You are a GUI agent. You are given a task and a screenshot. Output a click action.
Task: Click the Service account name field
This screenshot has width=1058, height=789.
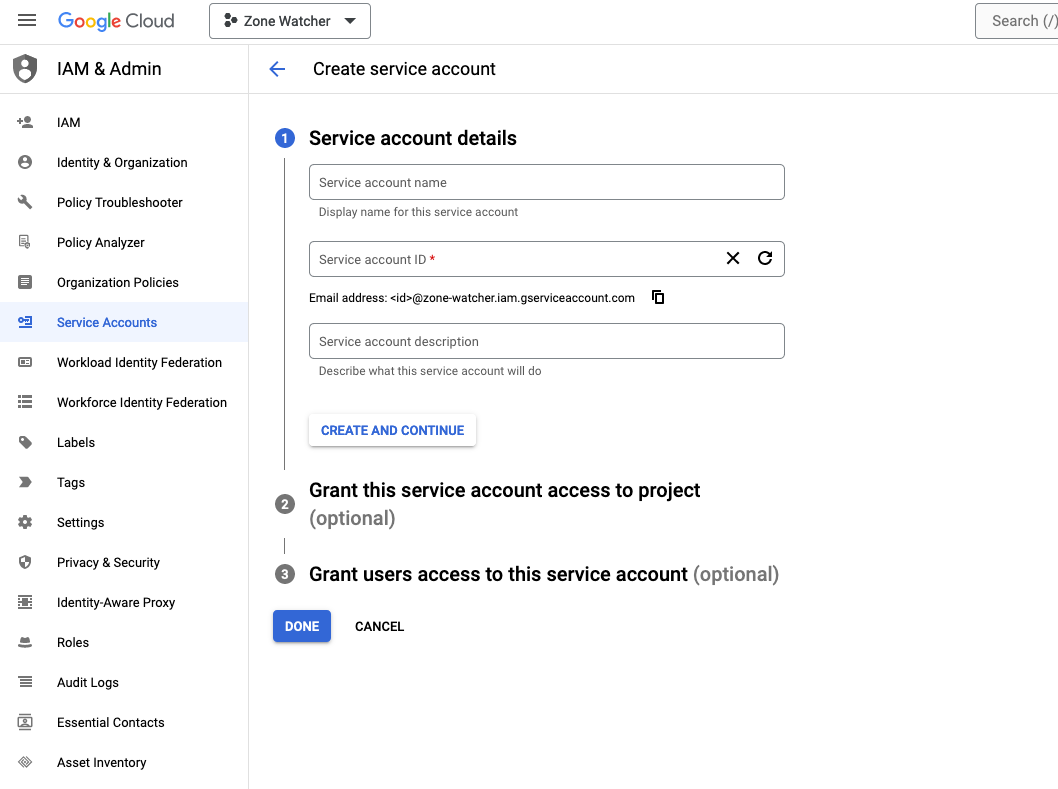click(547, 182)
